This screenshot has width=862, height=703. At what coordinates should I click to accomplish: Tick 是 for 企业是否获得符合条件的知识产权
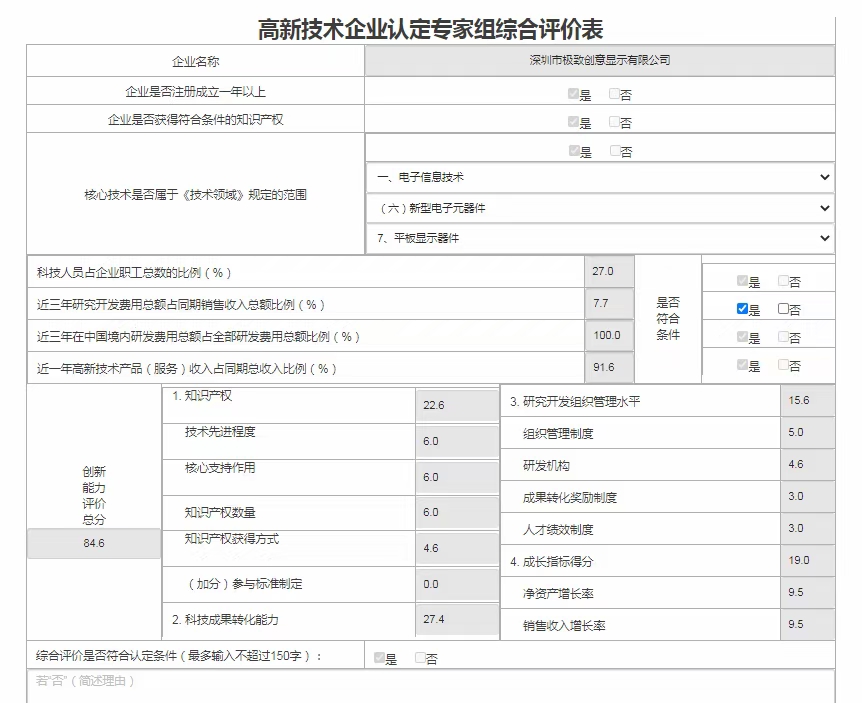574,123
